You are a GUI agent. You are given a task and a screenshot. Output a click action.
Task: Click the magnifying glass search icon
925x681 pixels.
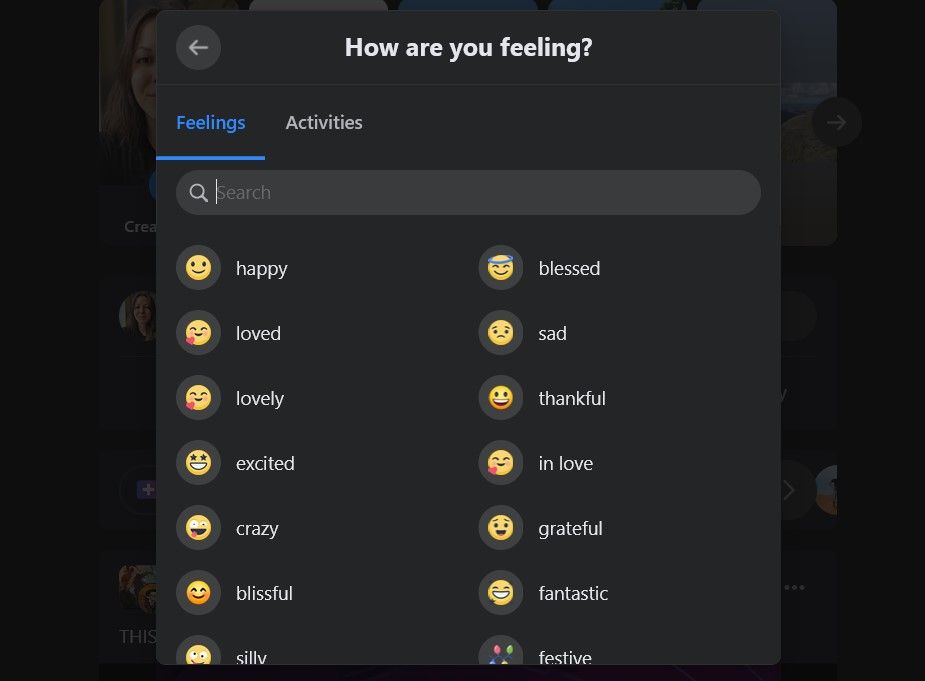click(198, 193)
